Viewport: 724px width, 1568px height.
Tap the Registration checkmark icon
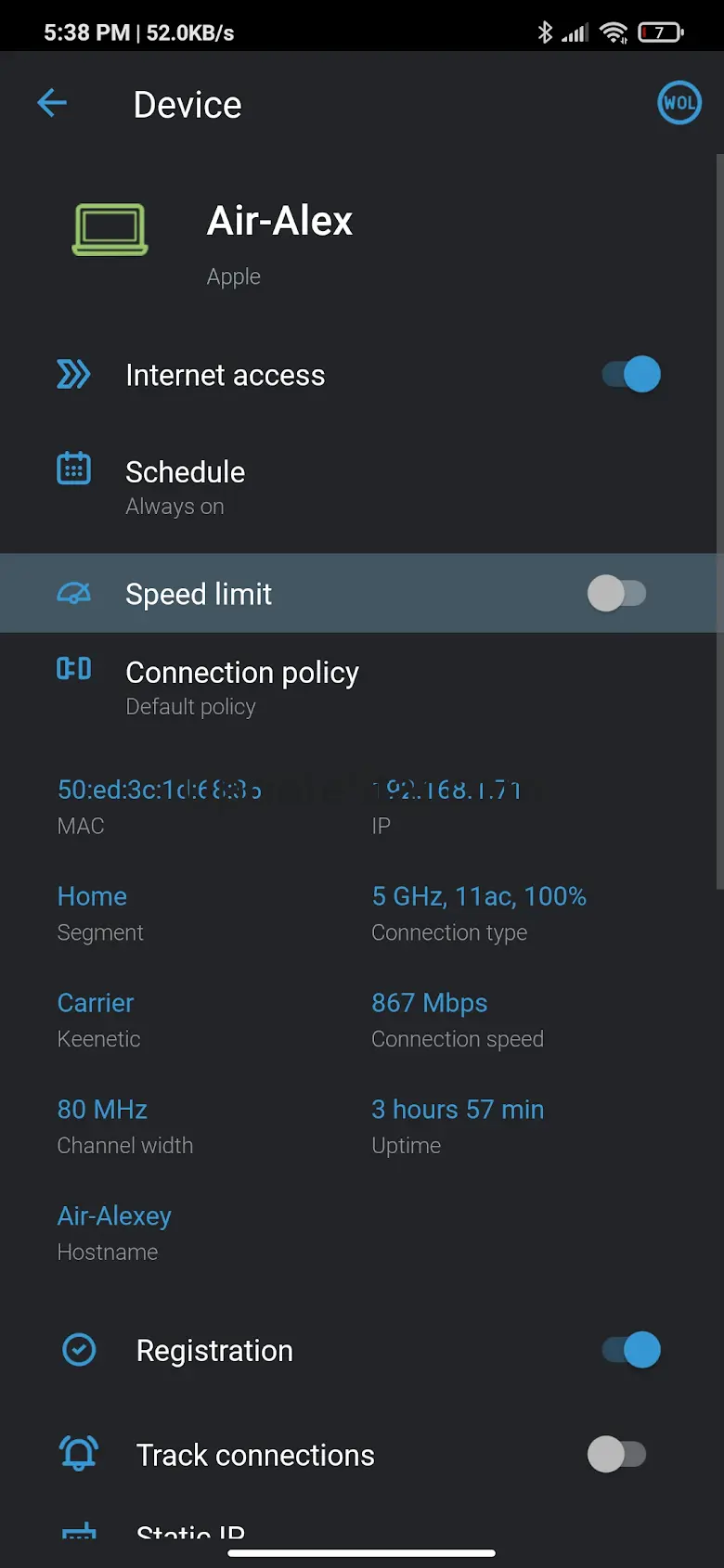click(79, 1350)
